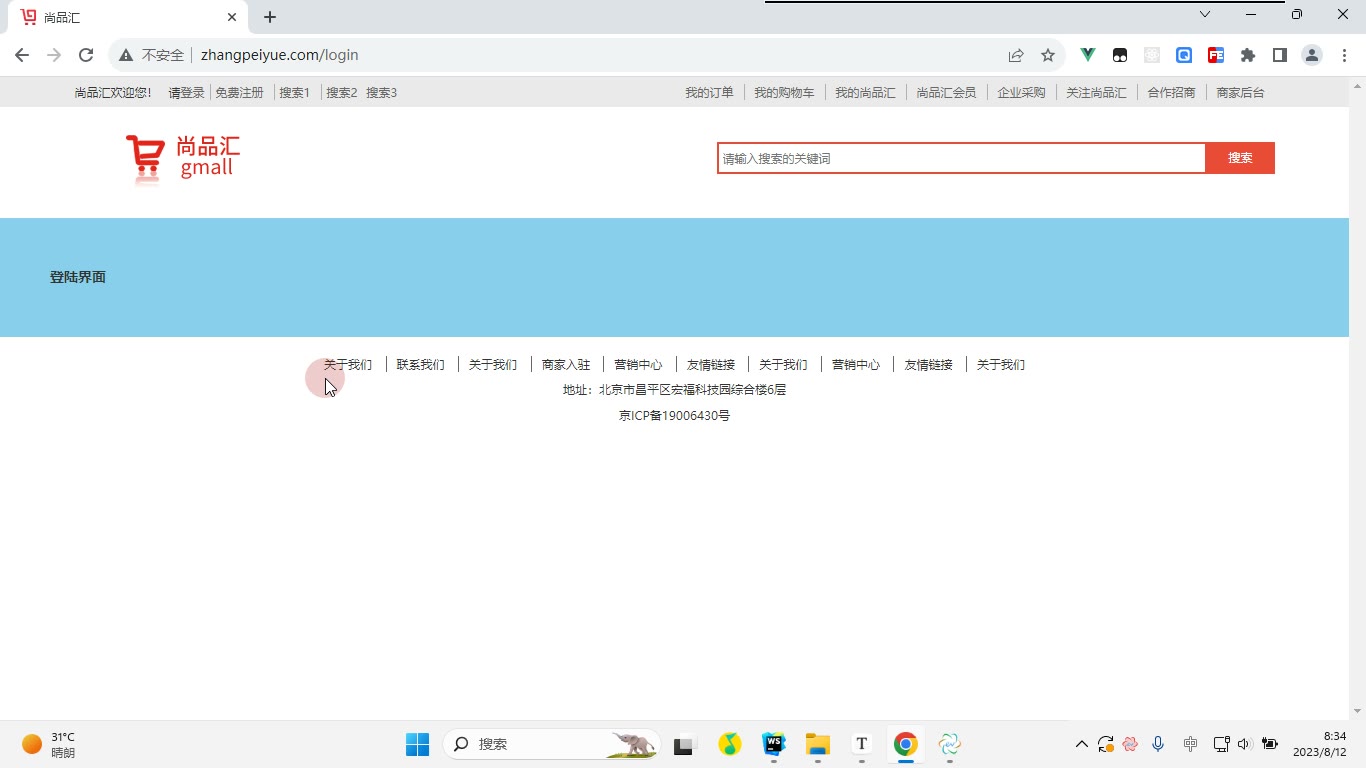The width and height of the screenshot is (1366, 768).
Task: Open WebStorm from the taskbar
Action: (774, 744)
